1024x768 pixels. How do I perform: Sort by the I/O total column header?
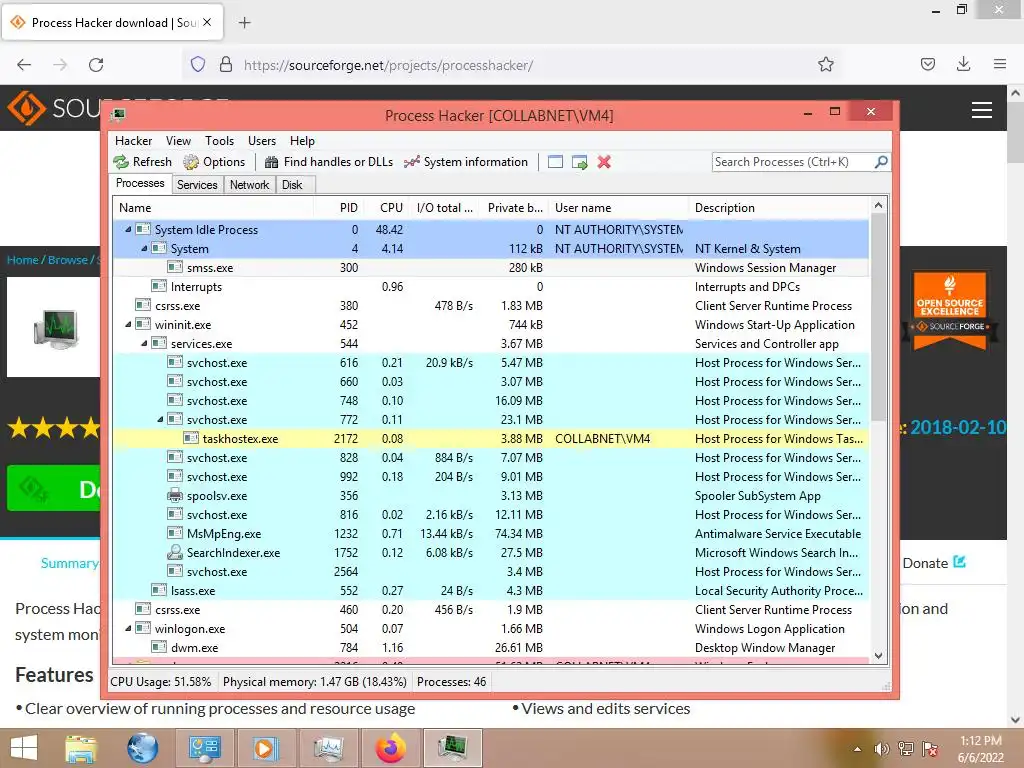coord(444,208)
